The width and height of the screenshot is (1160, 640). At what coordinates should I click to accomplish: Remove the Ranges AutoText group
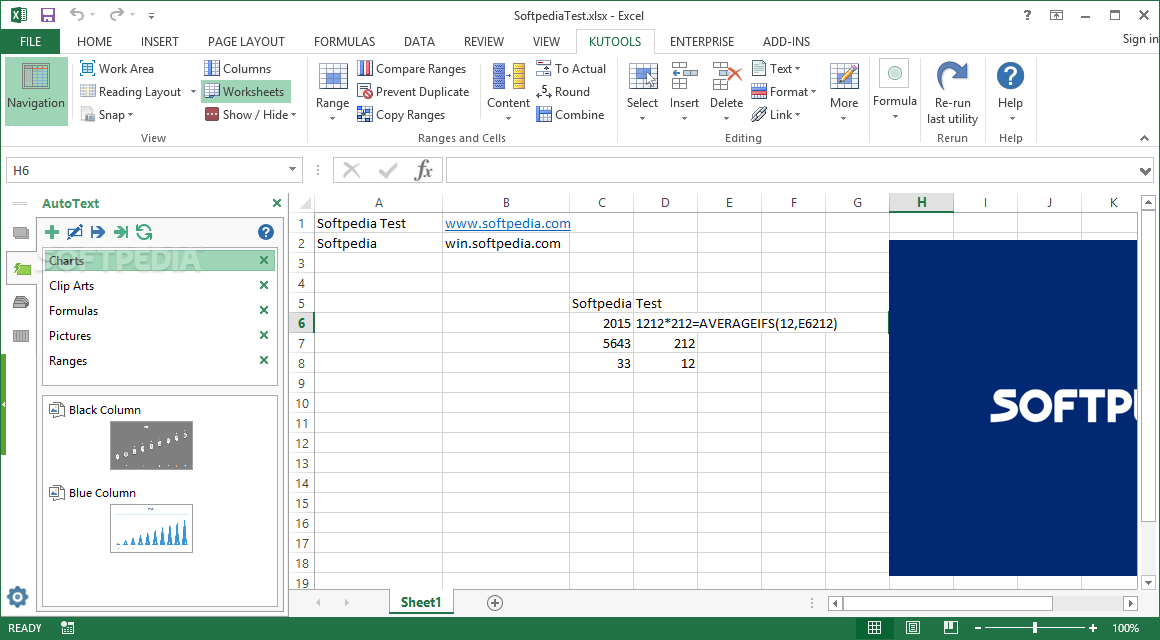pos(263,360)
